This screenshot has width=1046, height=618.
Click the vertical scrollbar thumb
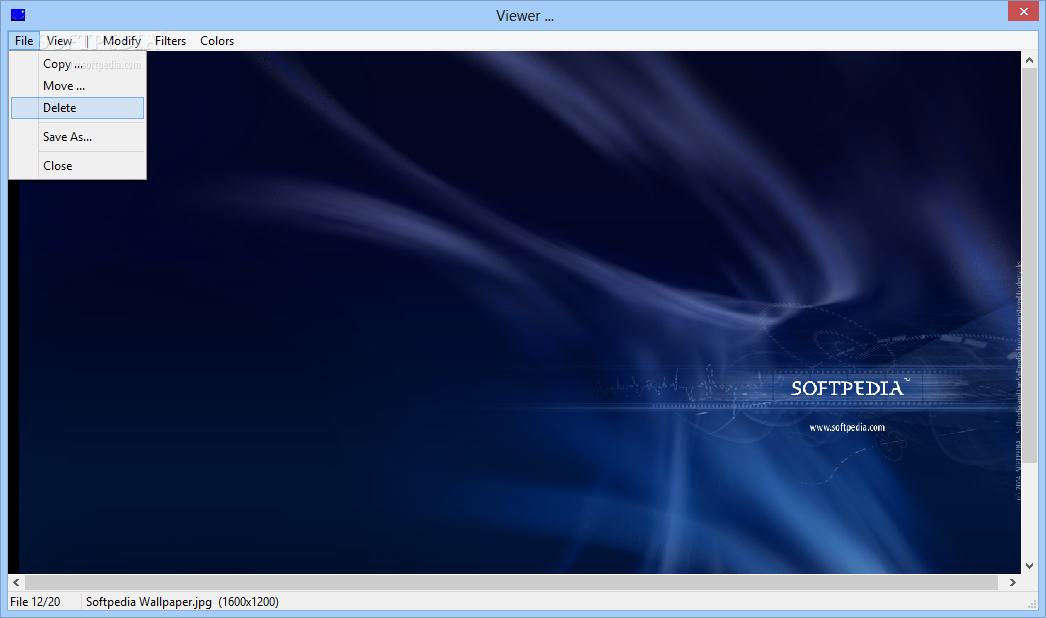point(1029,264)
